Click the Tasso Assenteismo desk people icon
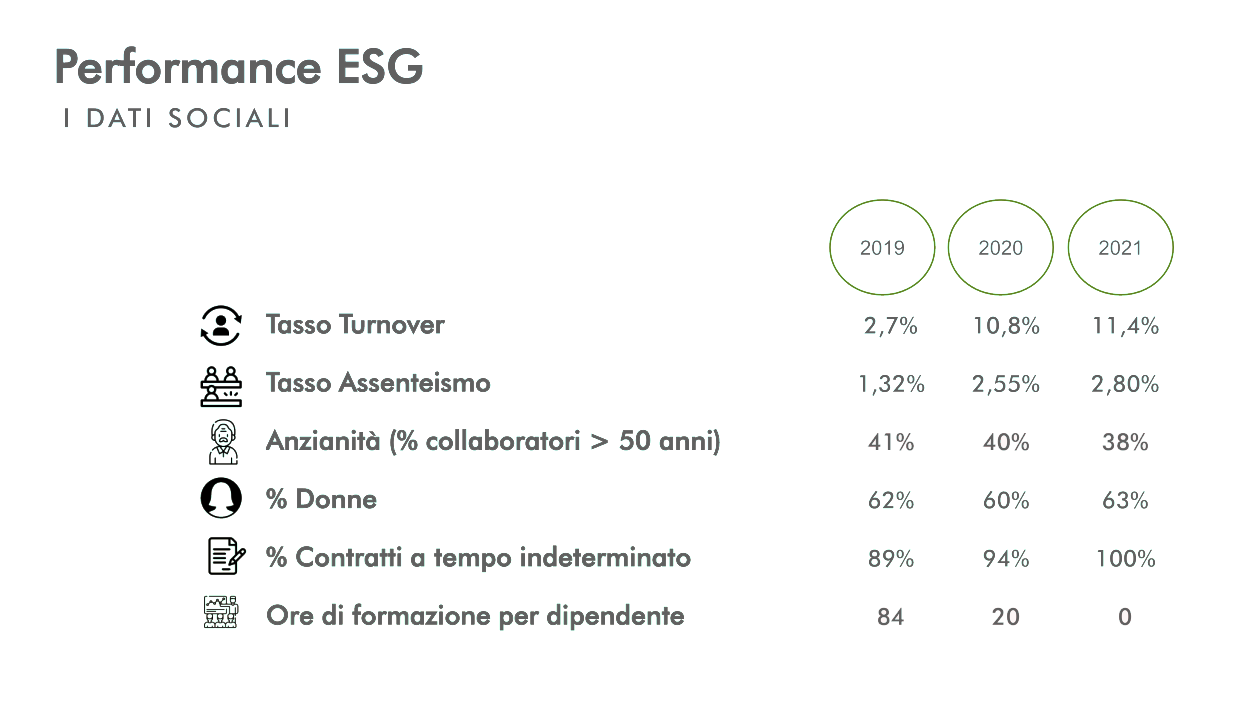 coord(221,385)
